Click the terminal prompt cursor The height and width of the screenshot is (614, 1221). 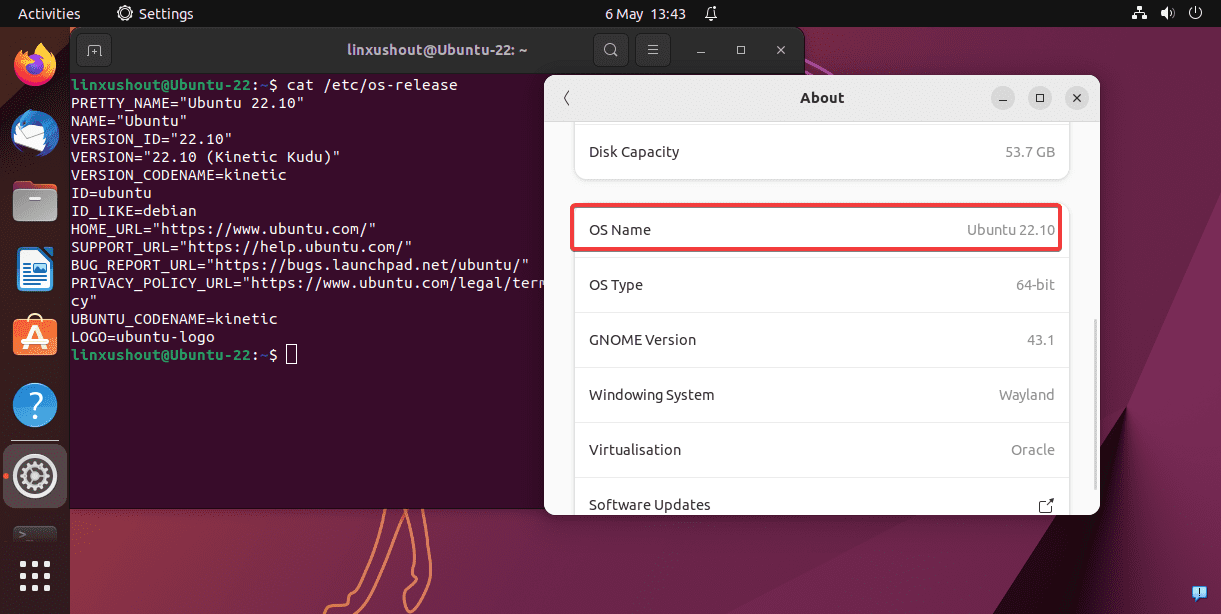coord(291,355)
